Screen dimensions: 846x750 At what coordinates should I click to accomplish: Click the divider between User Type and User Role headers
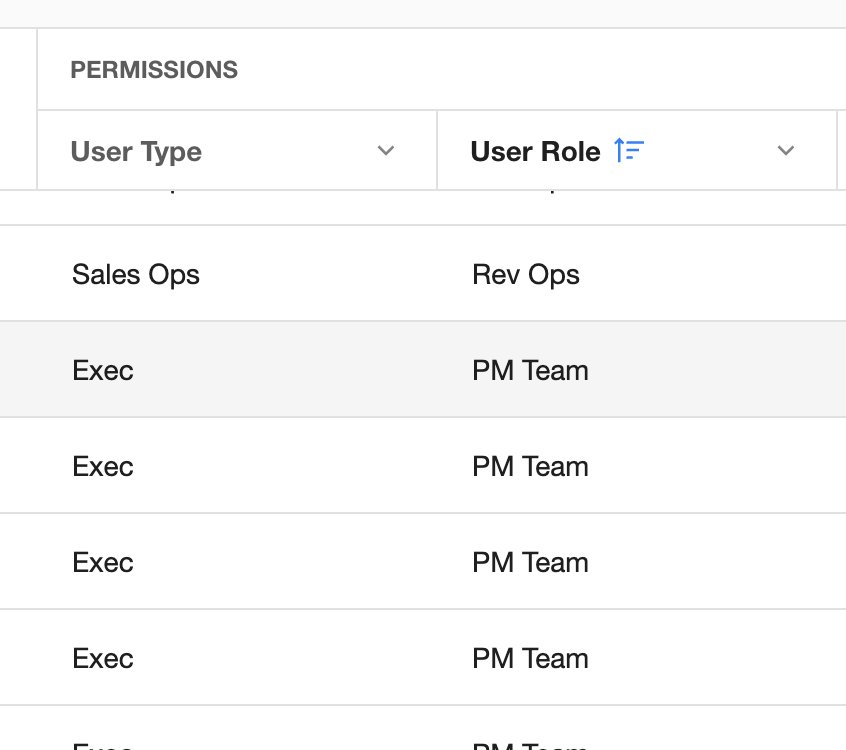437,150
